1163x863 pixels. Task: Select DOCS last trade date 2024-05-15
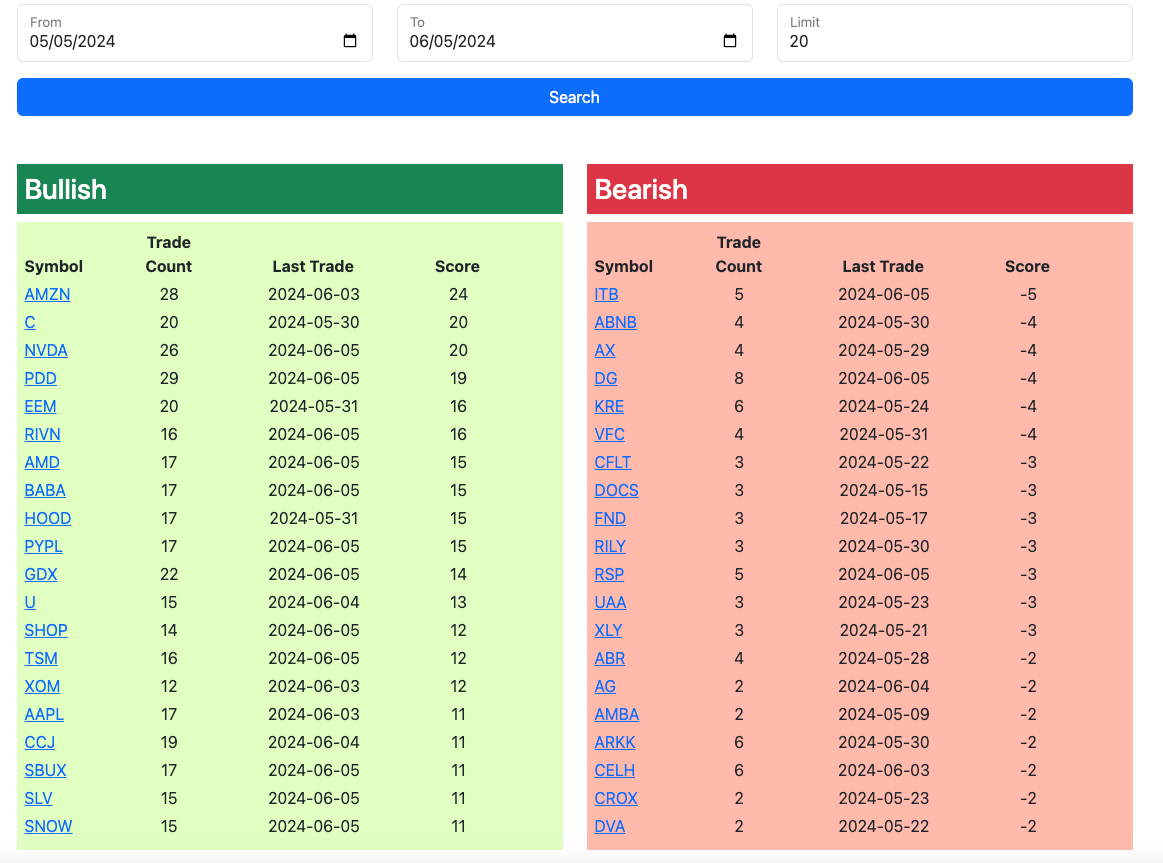click(x=883, y=491)
